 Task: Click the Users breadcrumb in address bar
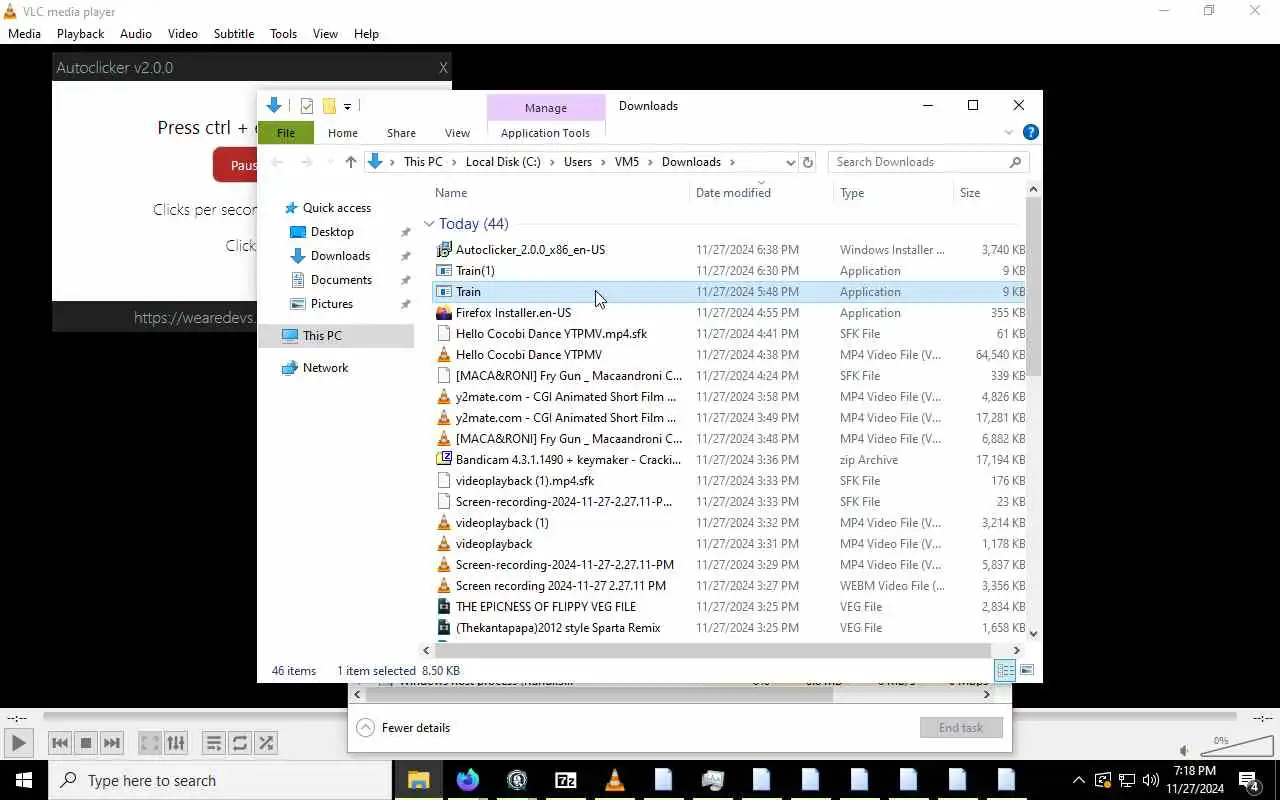pyautogui.click(x=578, y=162)
